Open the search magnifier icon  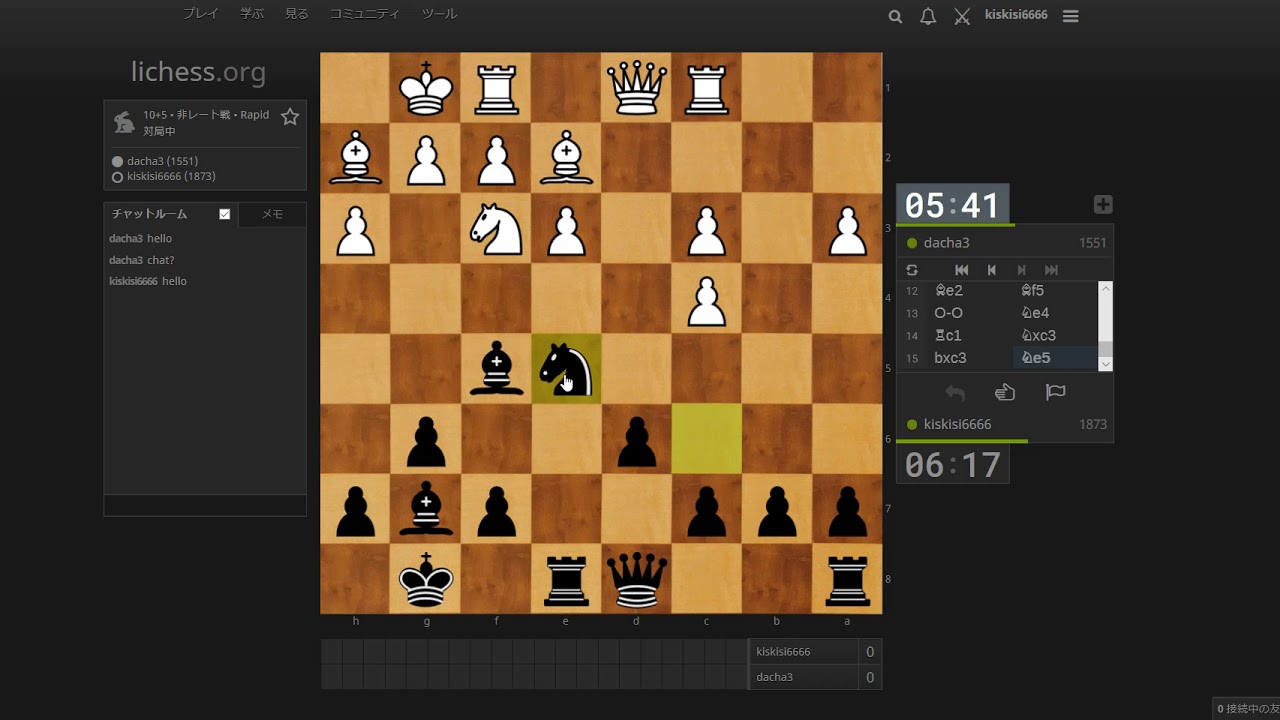pyautogui.click(x=895, y=16)
